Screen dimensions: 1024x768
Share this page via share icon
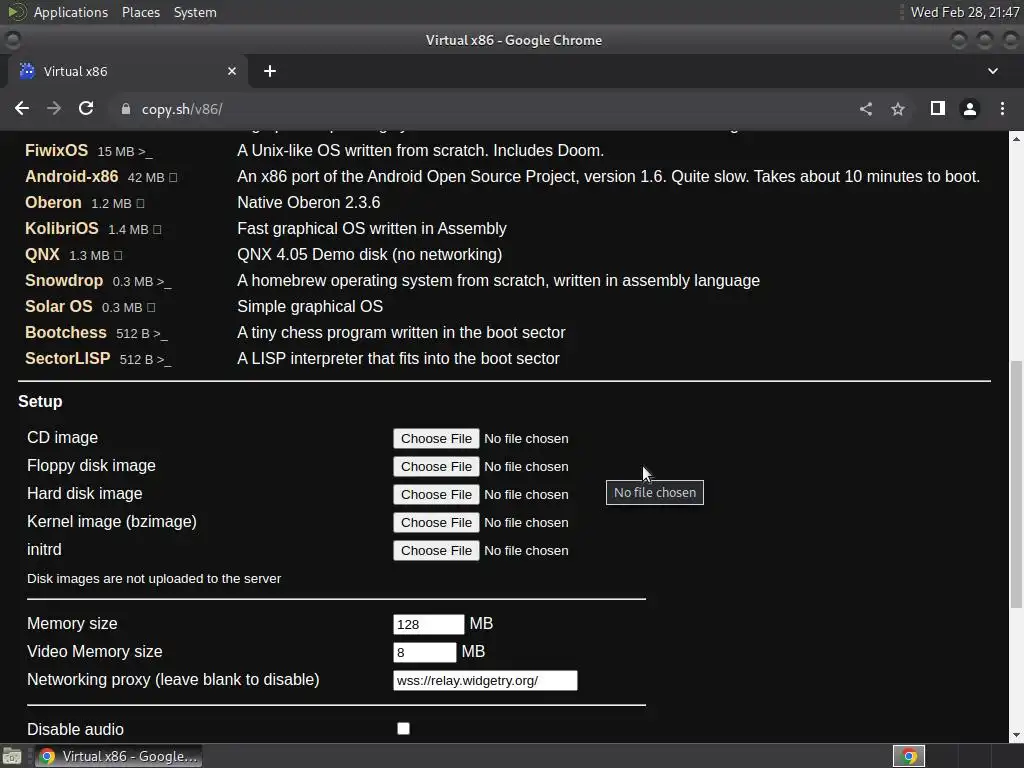(x=866, y=109)
